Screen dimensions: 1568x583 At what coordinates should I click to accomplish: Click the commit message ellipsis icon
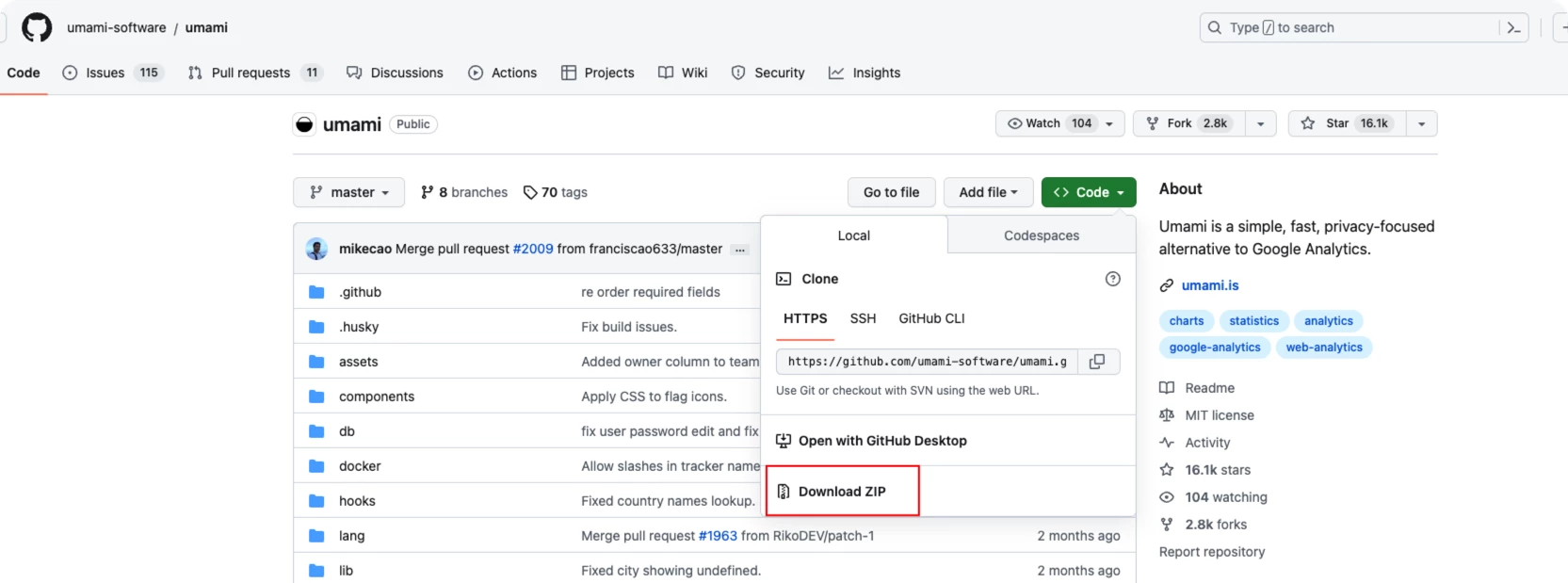(740, 250)
